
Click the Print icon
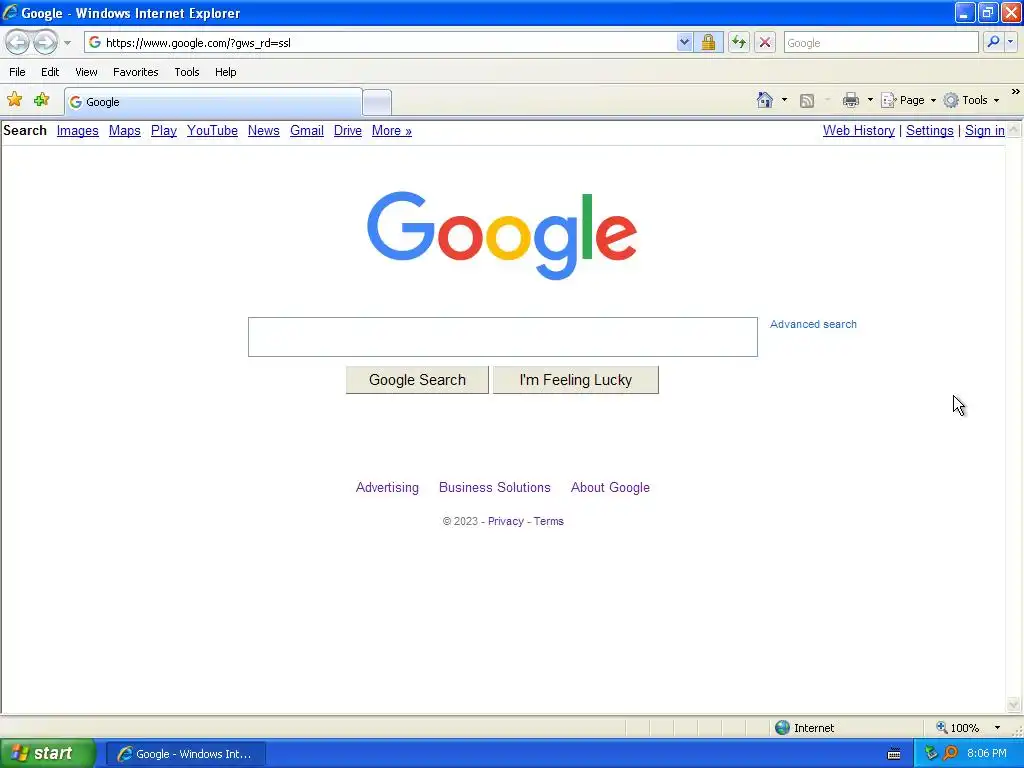(851, 100)
